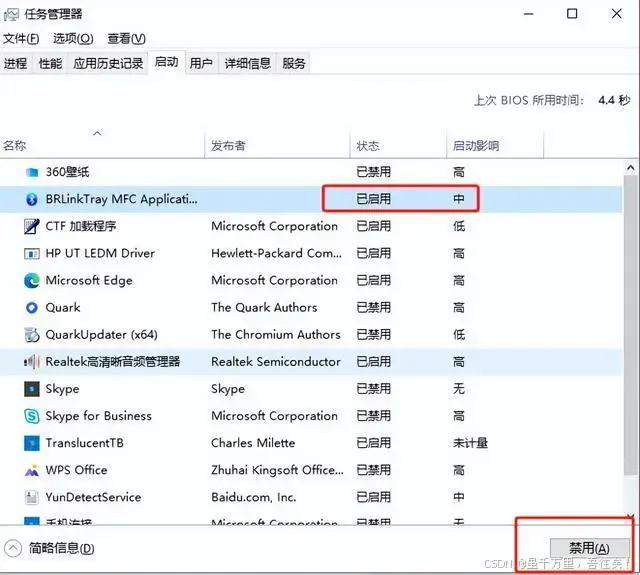Open the 选项(O) menu
This screenshot has height=575, width=640.
pyautogui.click(x=73, y=39)
